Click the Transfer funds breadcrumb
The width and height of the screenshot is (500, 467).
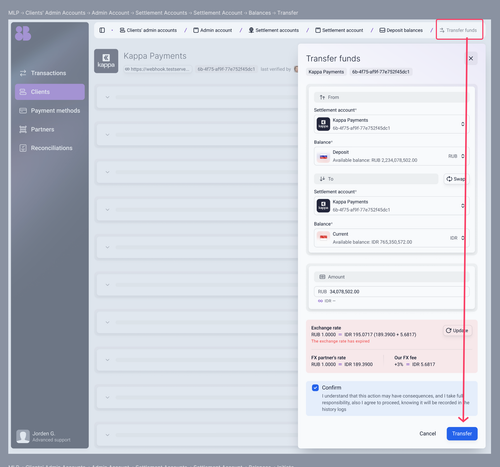pyautogui.click(x=458, y=30)
